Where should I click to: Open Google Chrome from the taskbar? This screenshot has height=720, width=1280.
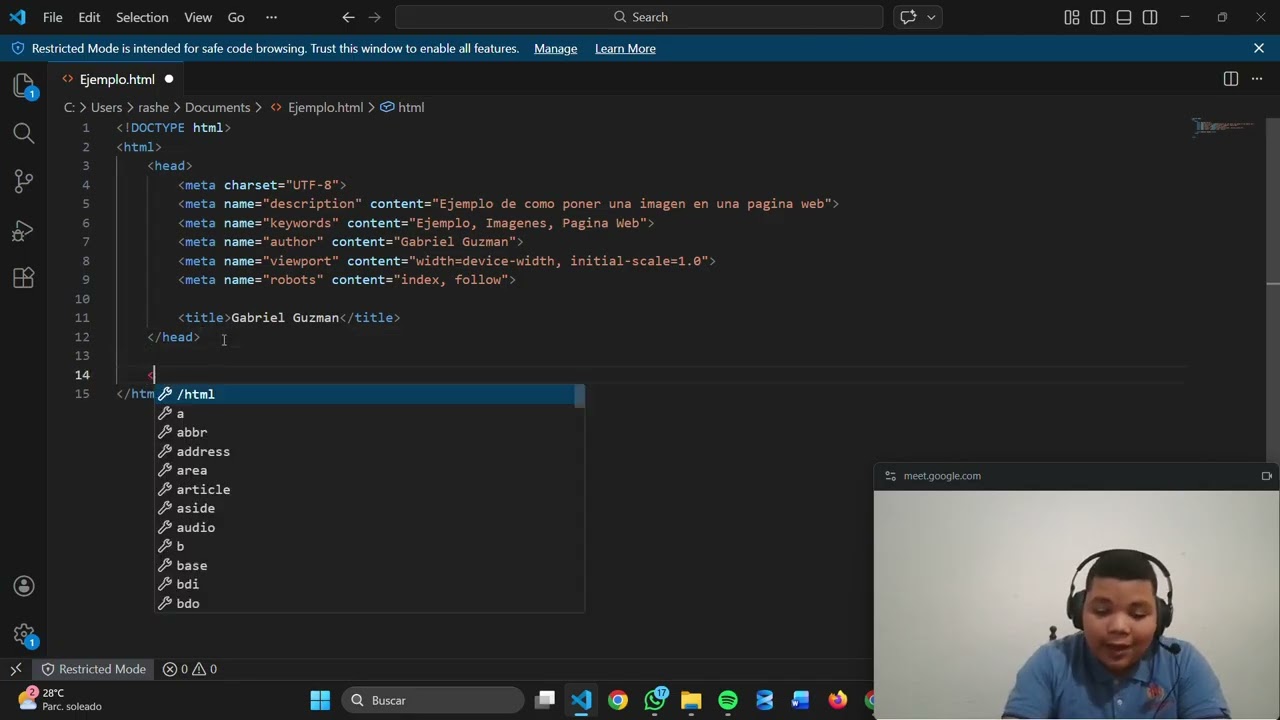tap(618, 700)
